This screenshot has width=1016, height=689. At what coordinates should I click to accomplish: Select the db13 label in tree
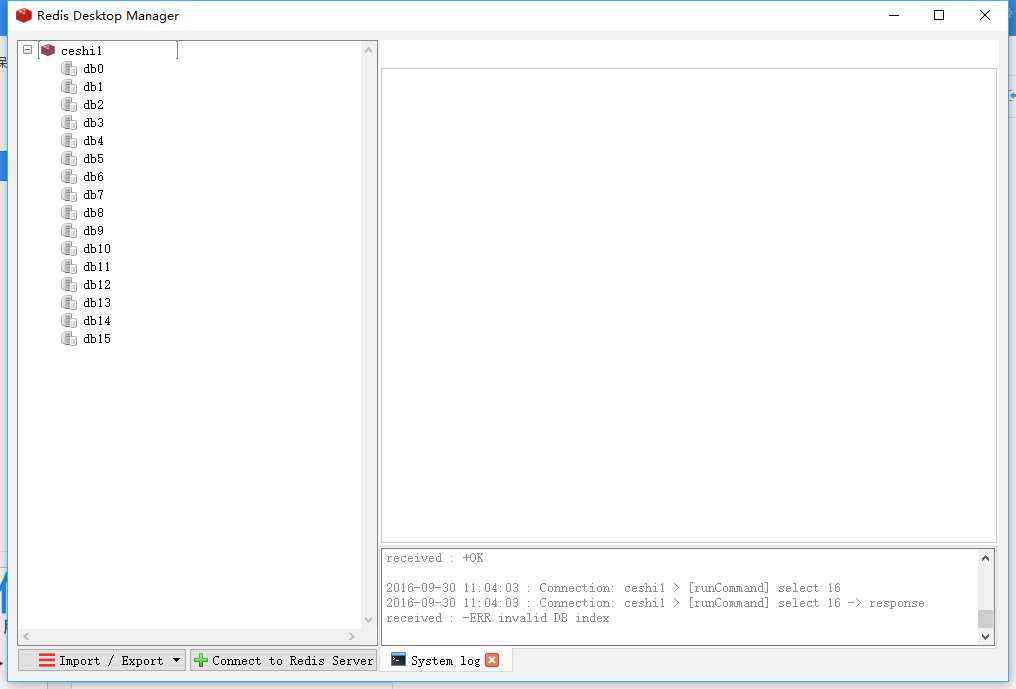97,303
